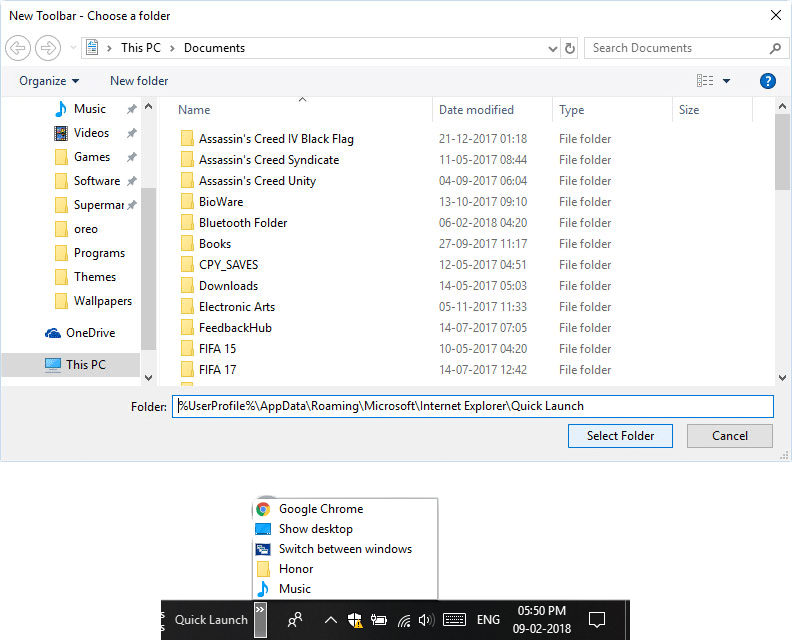Click the navigation pane scroll up arrow
Screen dimensions: 792x640
point(148,107)
